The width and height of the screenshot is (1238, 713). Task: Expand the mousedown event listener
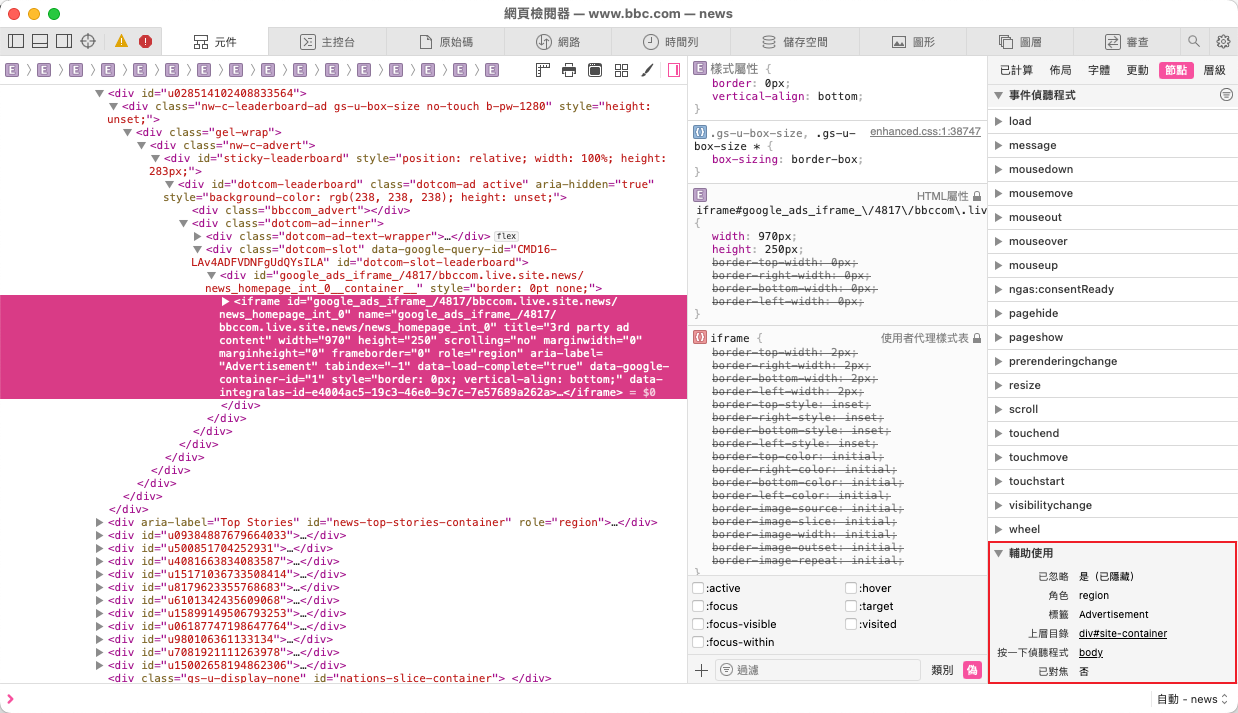[998, 169]
